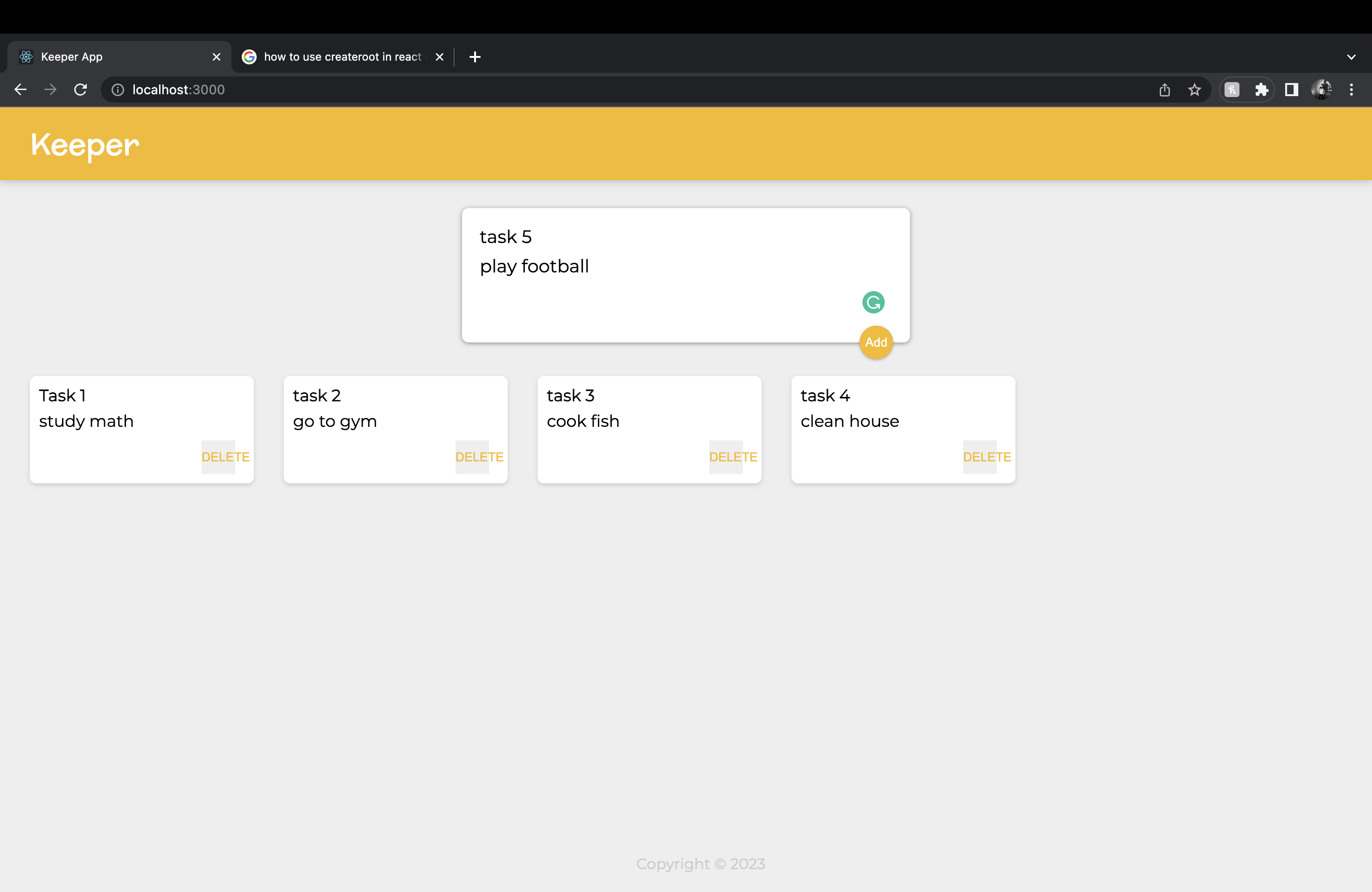
Task: Open the extensions puzzle-piece menu
Action: pos(1262,89)
